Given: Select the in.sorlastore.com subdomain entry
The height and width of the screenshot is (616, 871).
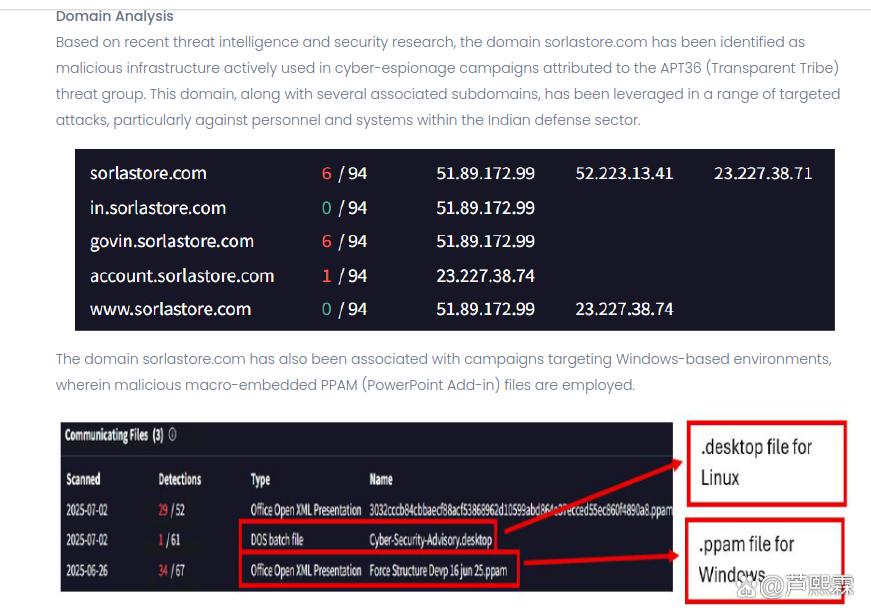Looking at the screenshot, I should pos(158,208).
